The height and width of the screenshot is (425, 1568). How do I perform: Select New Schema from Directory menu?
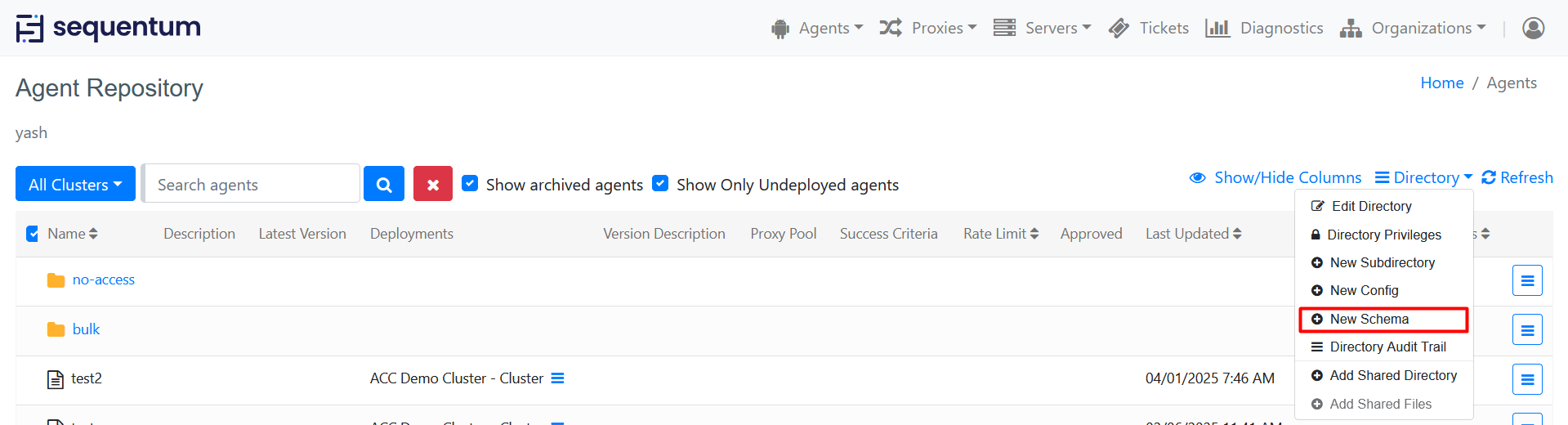(1369, 319)
